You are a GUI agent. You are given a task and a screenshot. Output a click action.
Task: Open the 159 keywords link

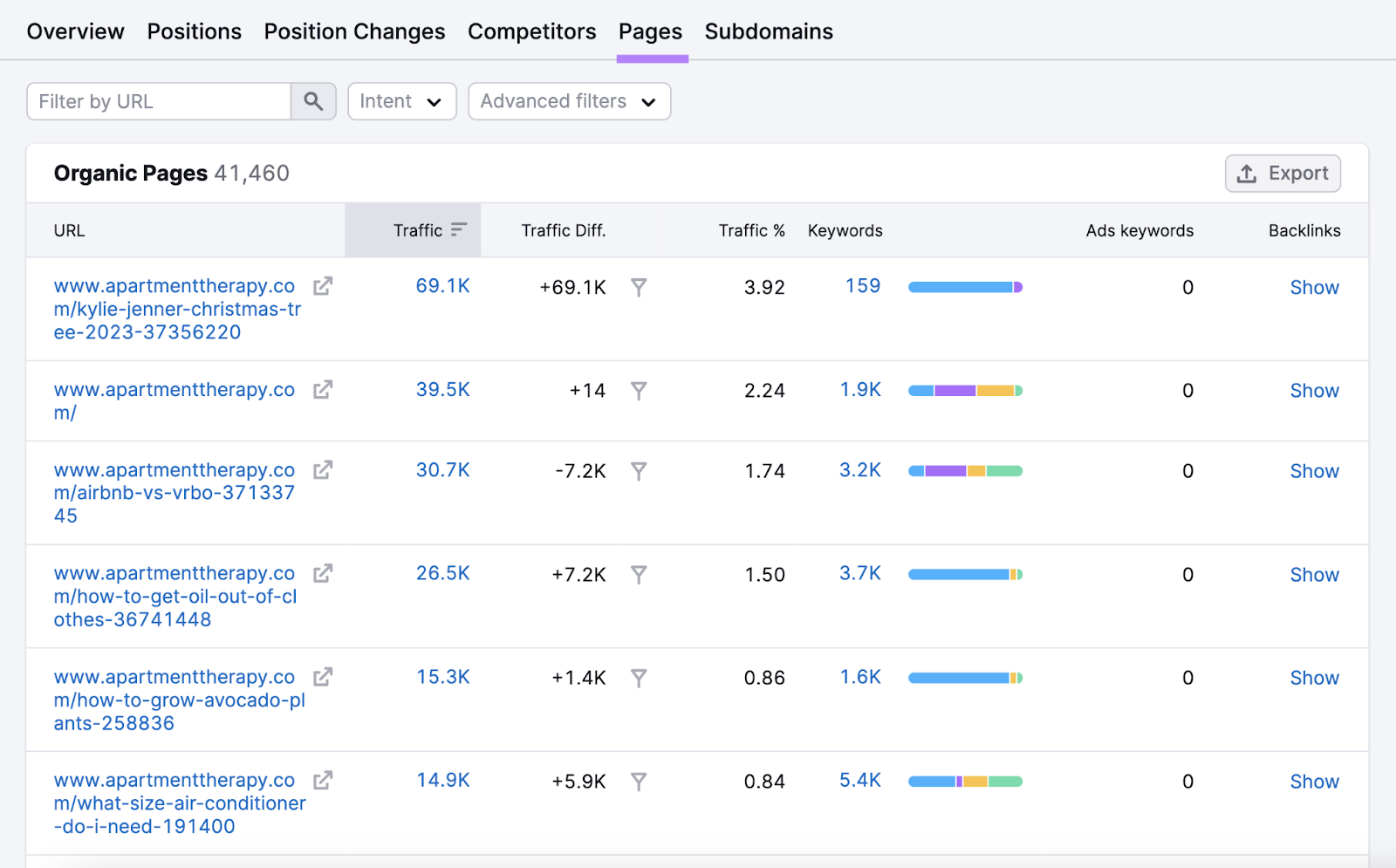coord(861,285)
